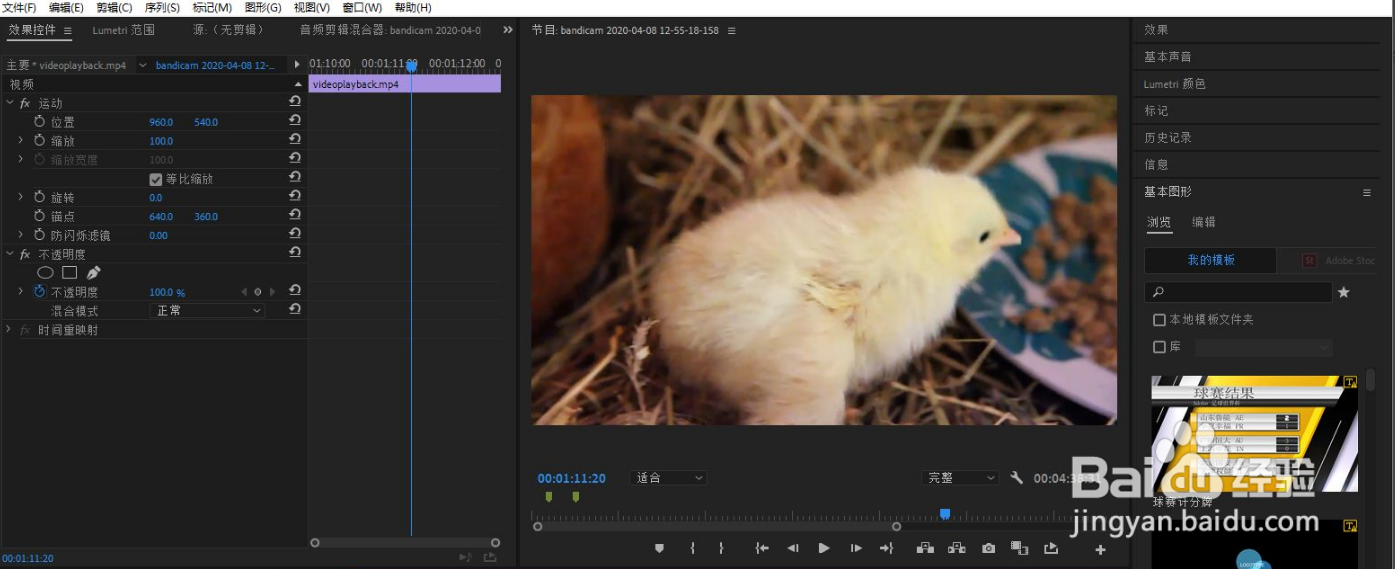Expand the 防闪烁滤镜 property

pyautogui.click(x=20, y=235)
